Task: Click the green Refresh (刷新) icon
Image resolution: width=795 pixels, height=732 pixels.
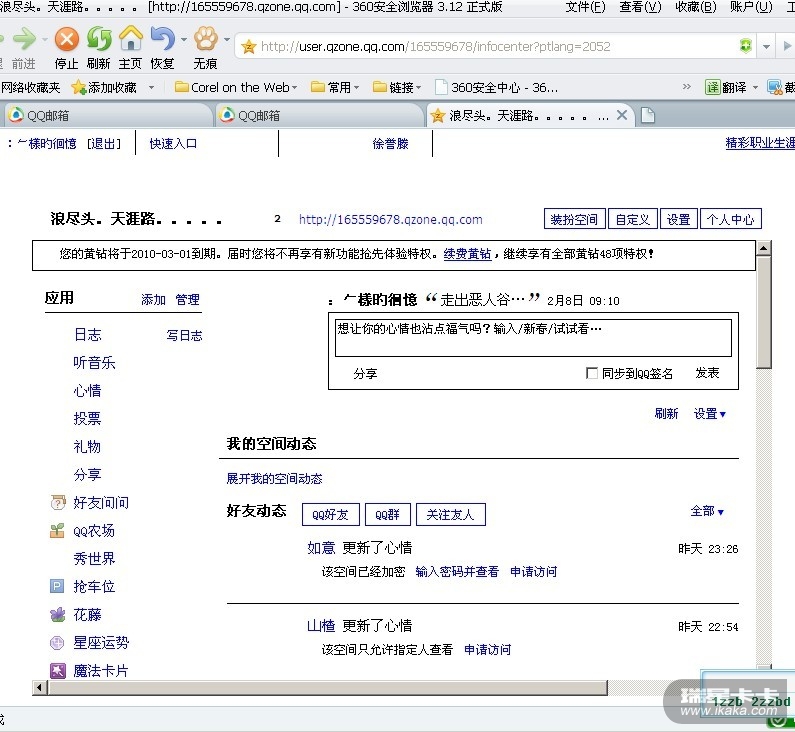Action: tap(99, 39)
